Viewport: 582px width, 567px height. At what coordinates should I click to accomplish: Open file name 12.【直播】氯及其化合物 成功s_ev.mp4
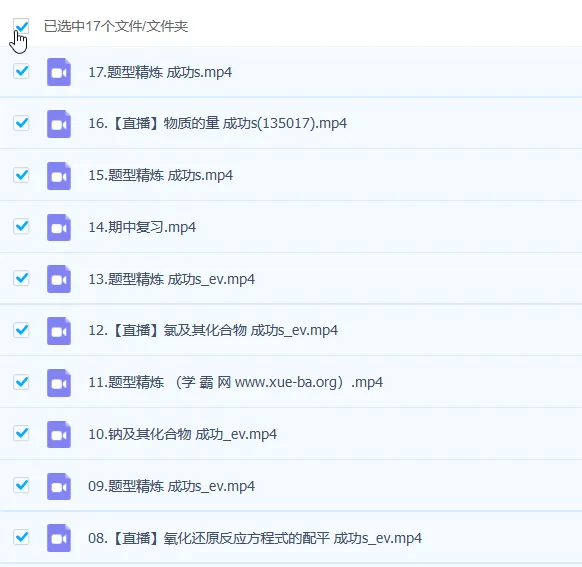tap(213, 330)
